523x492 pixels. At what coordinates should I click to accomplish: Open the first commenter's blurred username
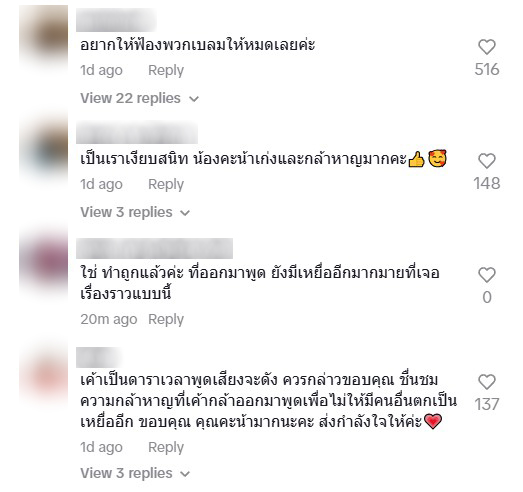click(116, 20)
